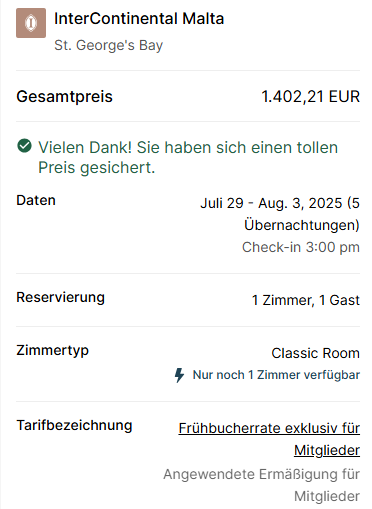Click the St. George's Bay location text
372x509 pixels.
(x=109, y=45)
